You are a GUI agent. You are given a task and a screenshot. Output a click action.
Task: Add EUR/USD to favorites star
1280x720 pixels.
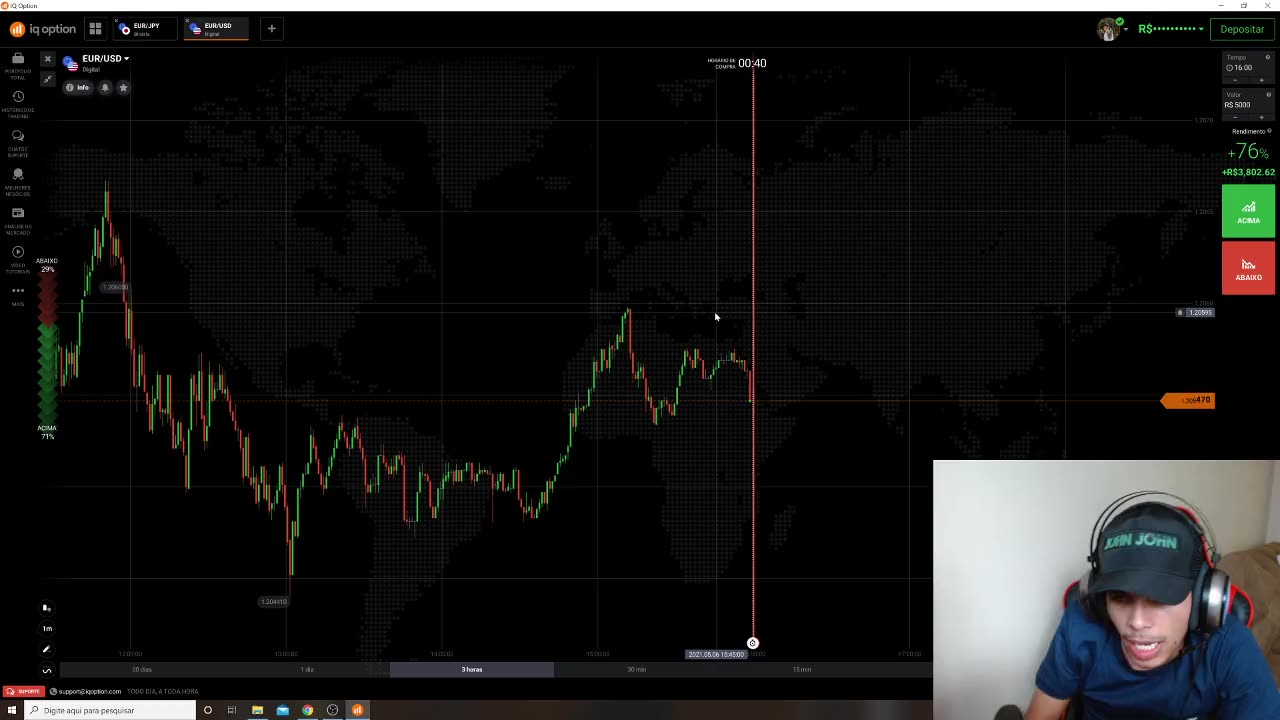point(123,88)
